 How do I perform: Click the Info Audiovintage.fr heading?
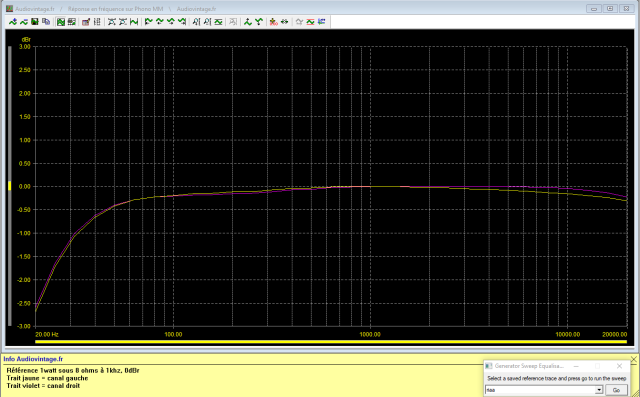pyautogui.click(x=33, y=359)
